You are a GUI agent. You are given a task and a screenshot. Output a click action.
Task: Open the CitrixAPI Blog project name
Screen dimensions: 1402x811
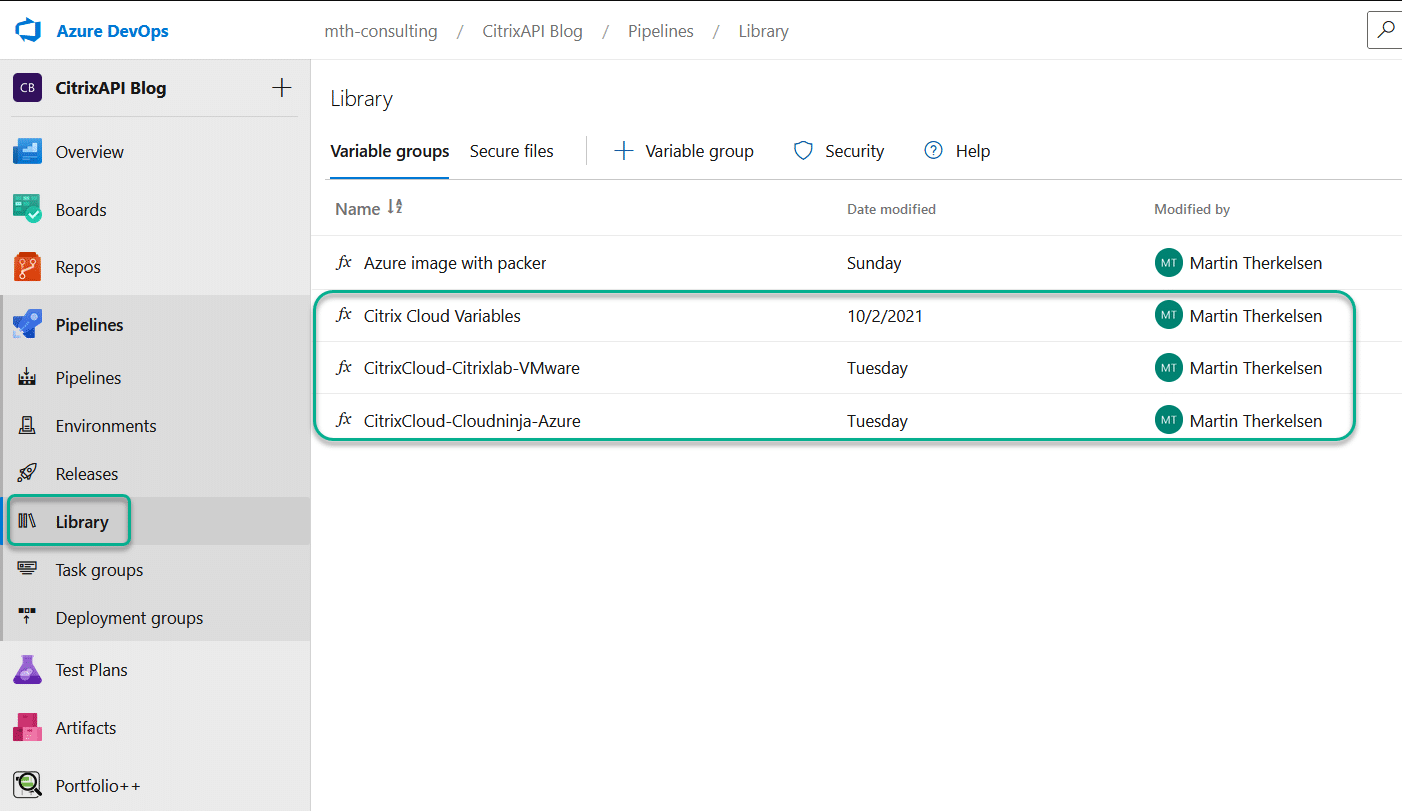[x=111, y=88]
